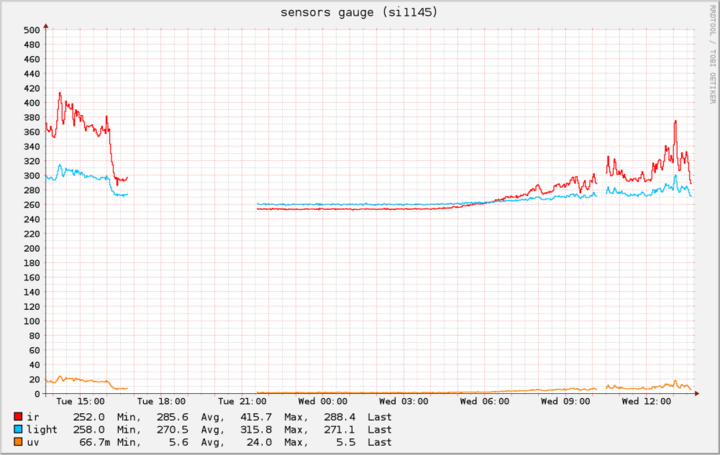Viewport: 720px width, 455px height.
Task: Click the blue light legend color swatch
Action: [x=20, y=428]
